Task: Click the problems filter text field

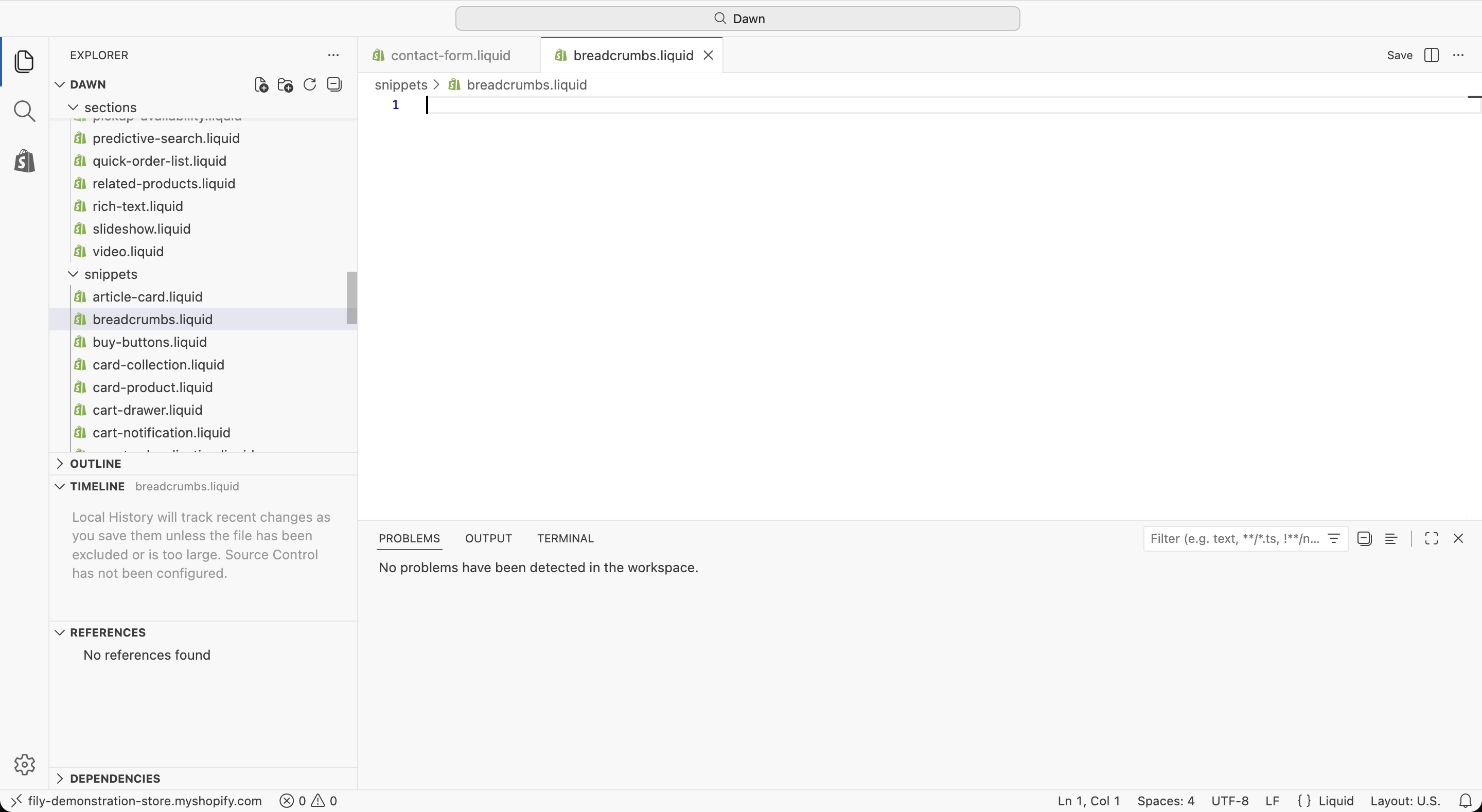Action: point(1234,539)
